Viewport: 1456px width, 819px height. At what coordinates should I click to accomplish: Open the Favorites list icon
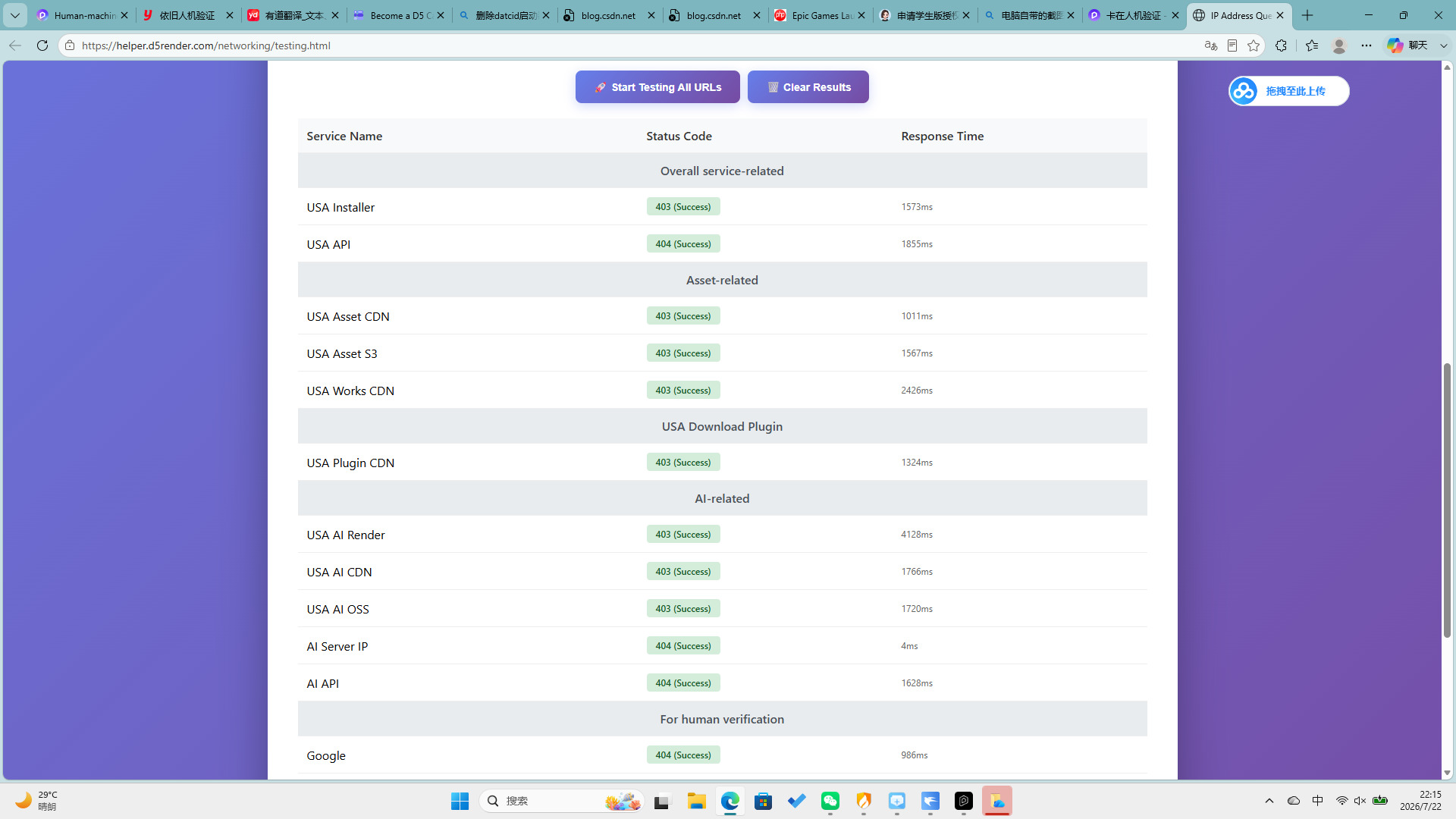coord(1312,45)
